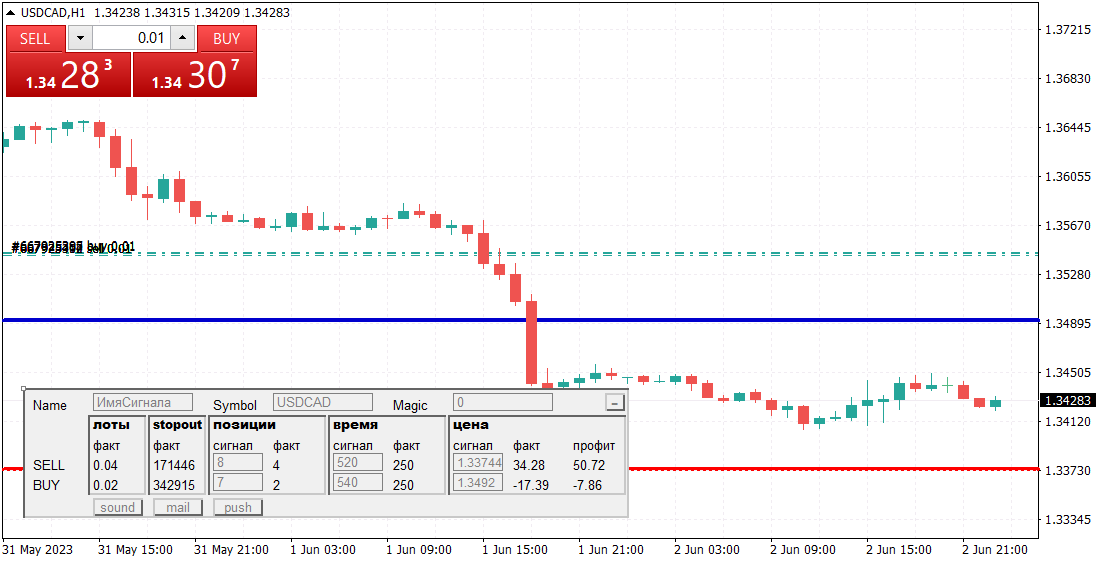Click the лоты column header
This screenshot has height=562, width=1102.
click(111, 424)
